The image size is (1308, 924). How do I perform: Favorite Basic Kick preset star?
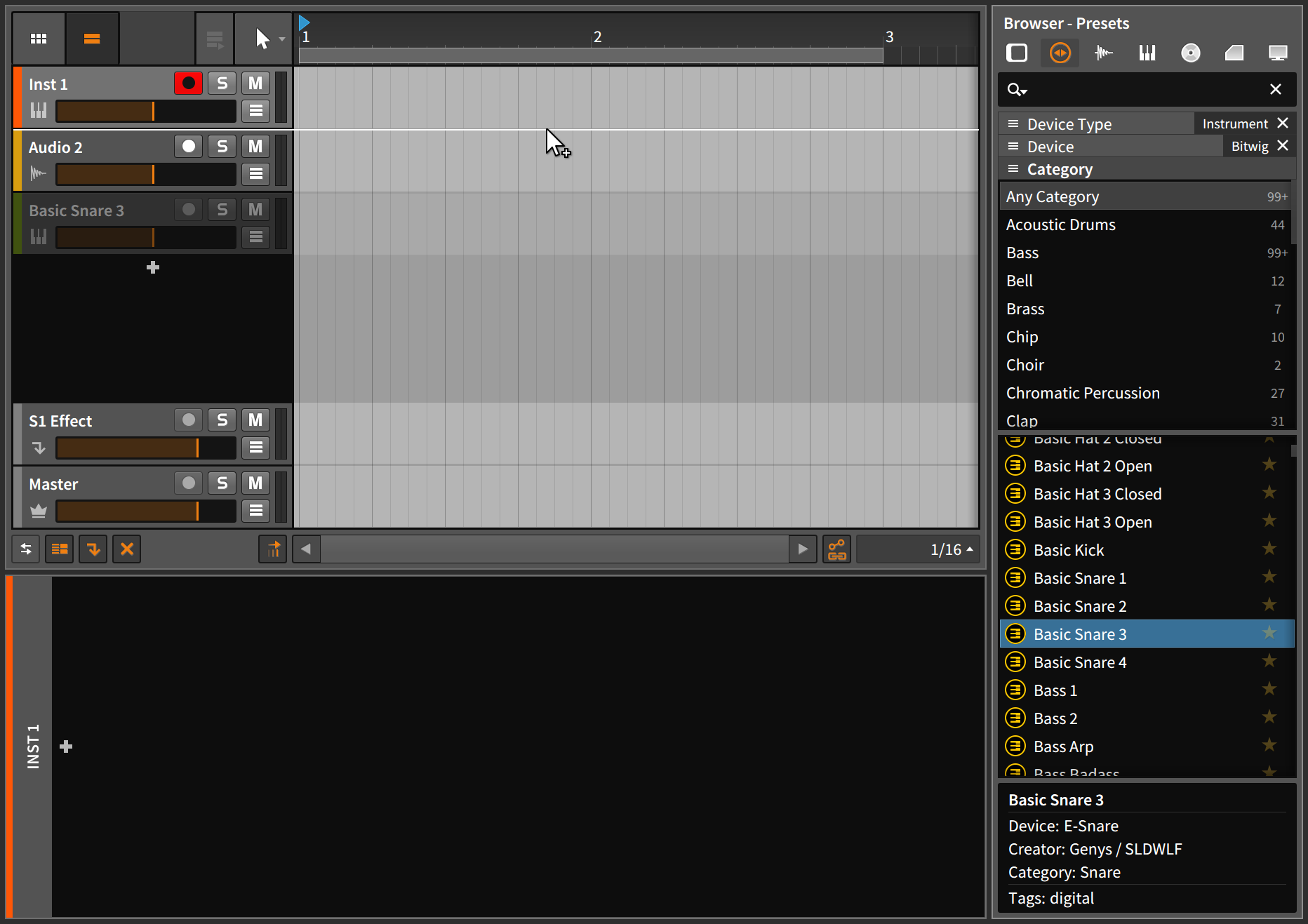(x=1269, y=549)
